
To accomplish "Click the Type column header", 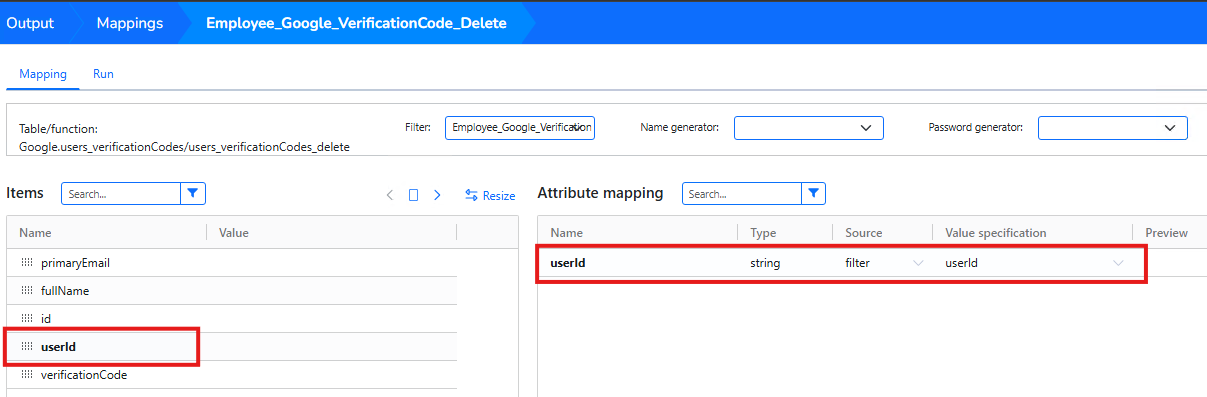I will tap(764, 233).
